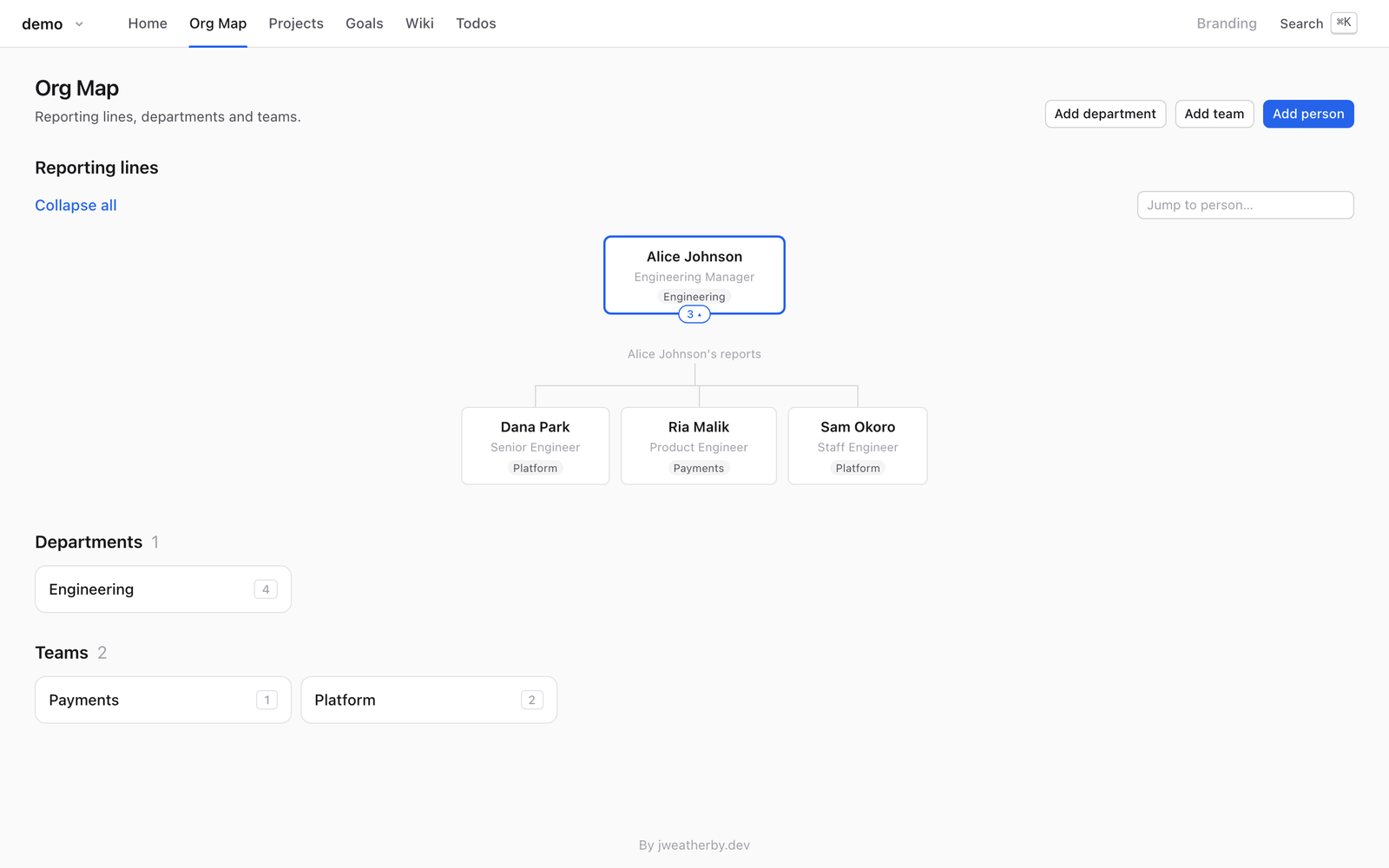The image size is (1389, 868).
Task: Click the Engineering tag on Alice's card
Action: tap(694, 297)
